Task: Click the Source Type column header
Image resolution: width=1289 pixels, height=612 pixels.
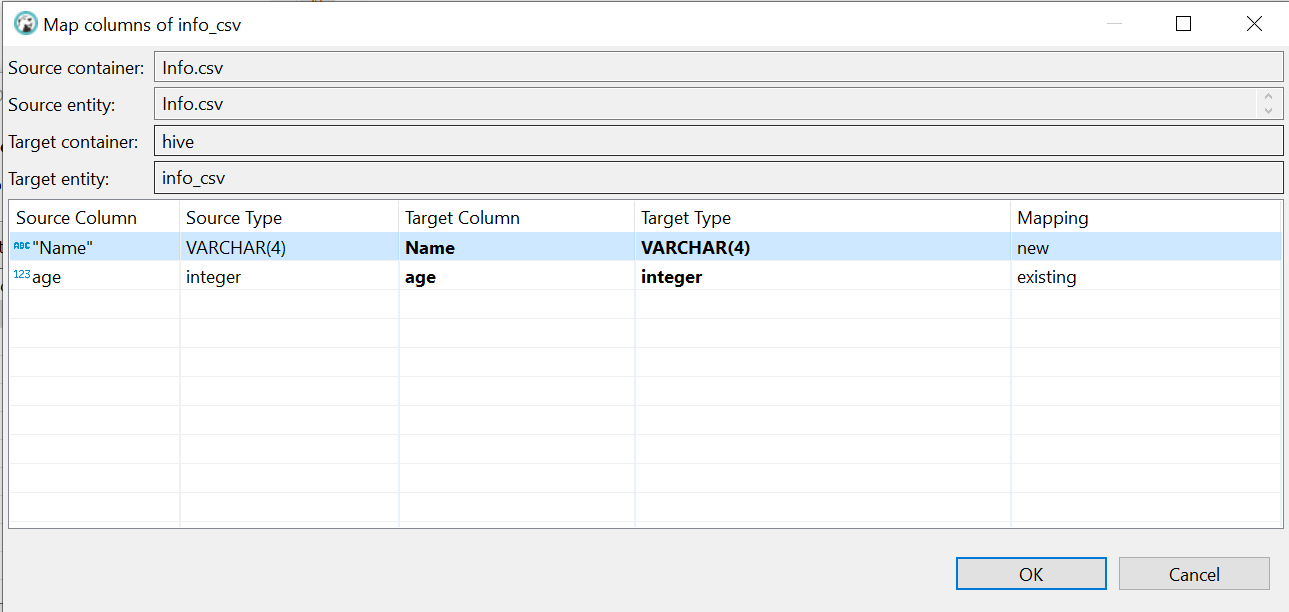Action: click(233, 217)
